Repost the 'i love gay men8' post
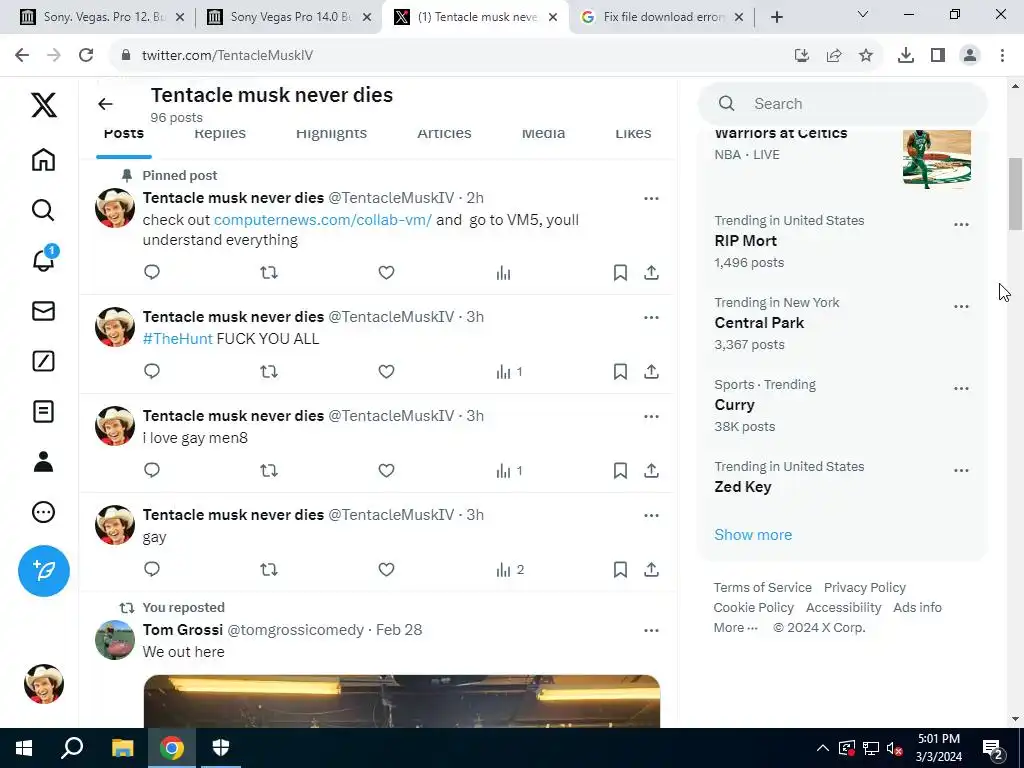1024x768 pixels. (269, 471)
